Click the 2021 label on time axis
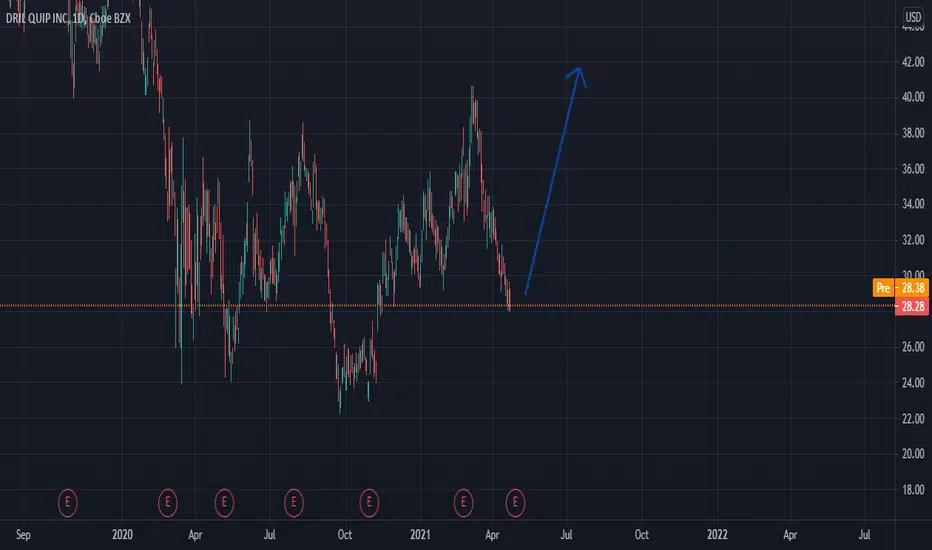 coord(420,535)
